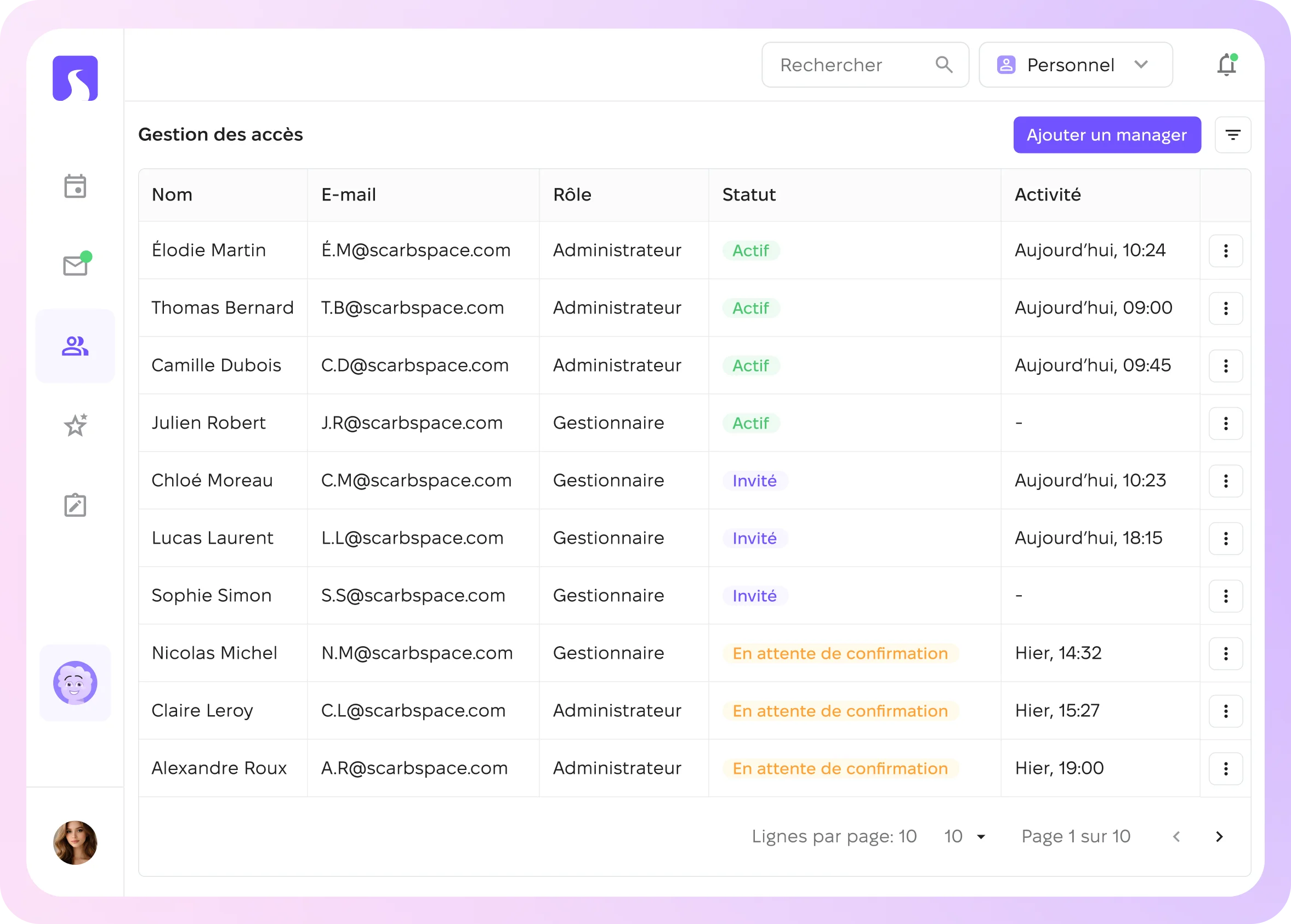This screenshot has width=1291, height=924.
Task: Open options menu for Sophie Simon
Action: pyautogui.click(x=1226, y=596)
